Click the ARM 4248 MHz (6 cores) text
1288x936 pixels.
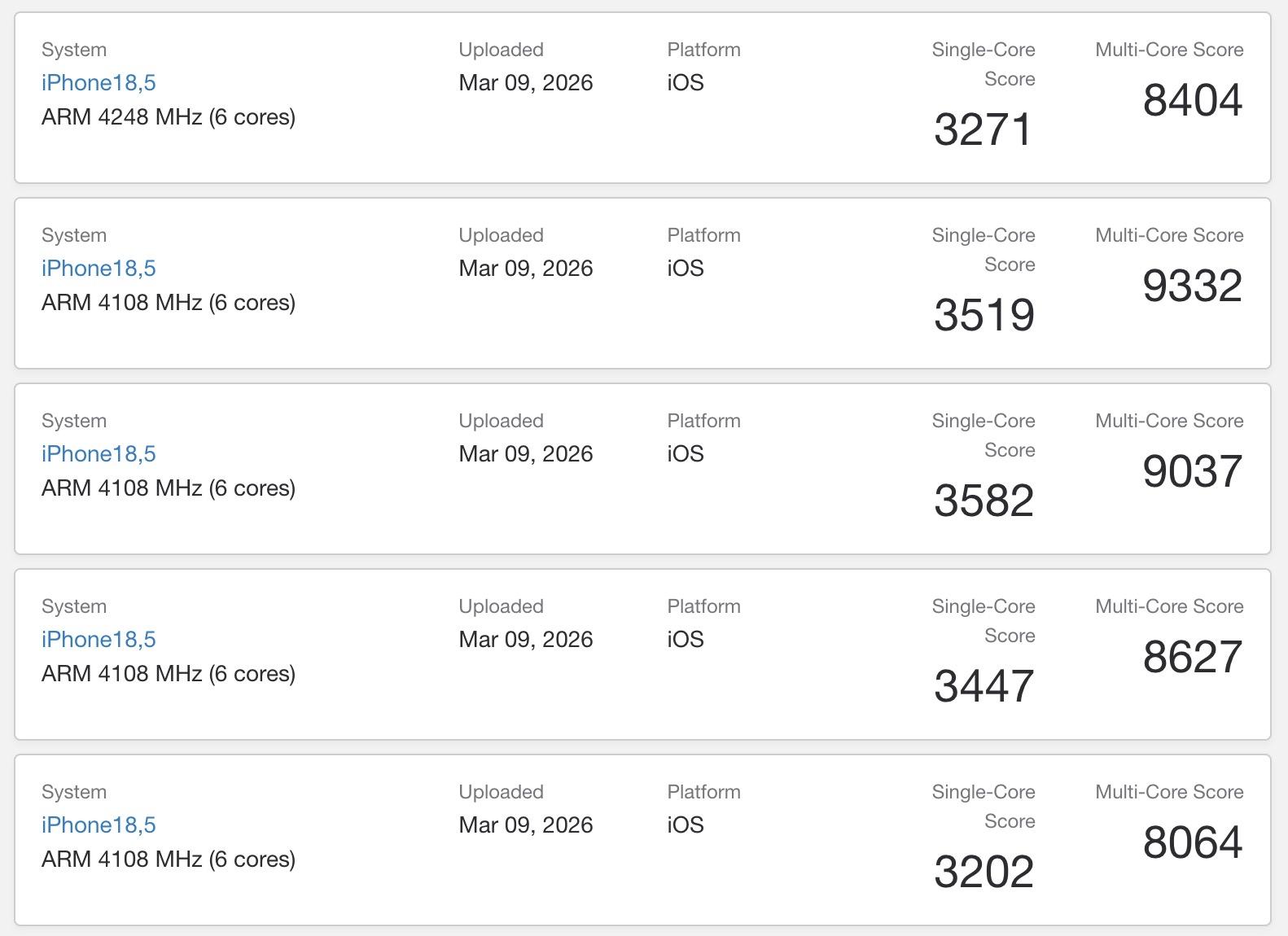[x=169, y=117]
